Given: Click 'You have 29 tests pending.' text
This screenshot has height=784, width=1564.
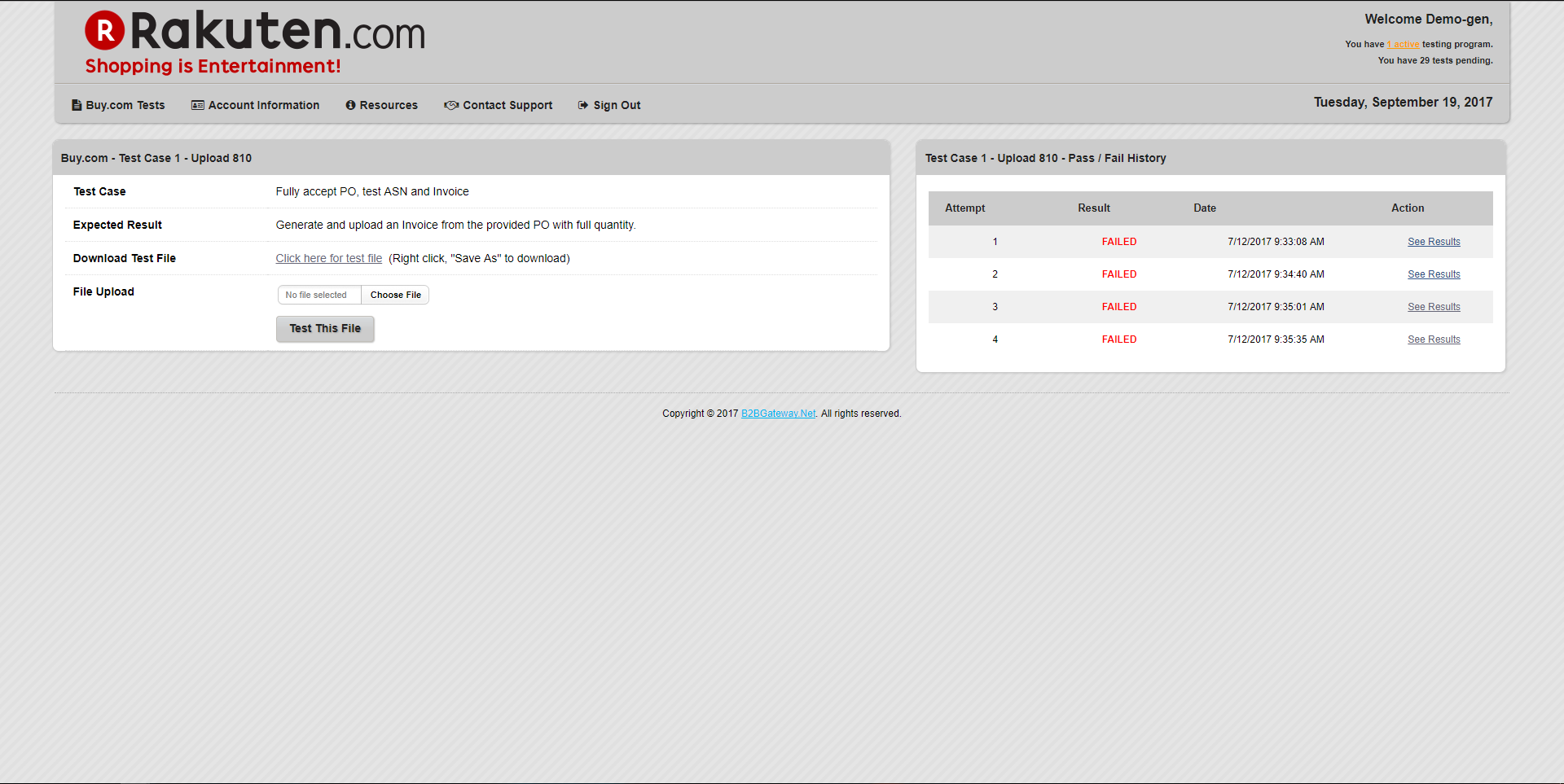Looking at the screenshot, I should (1435, 60).
